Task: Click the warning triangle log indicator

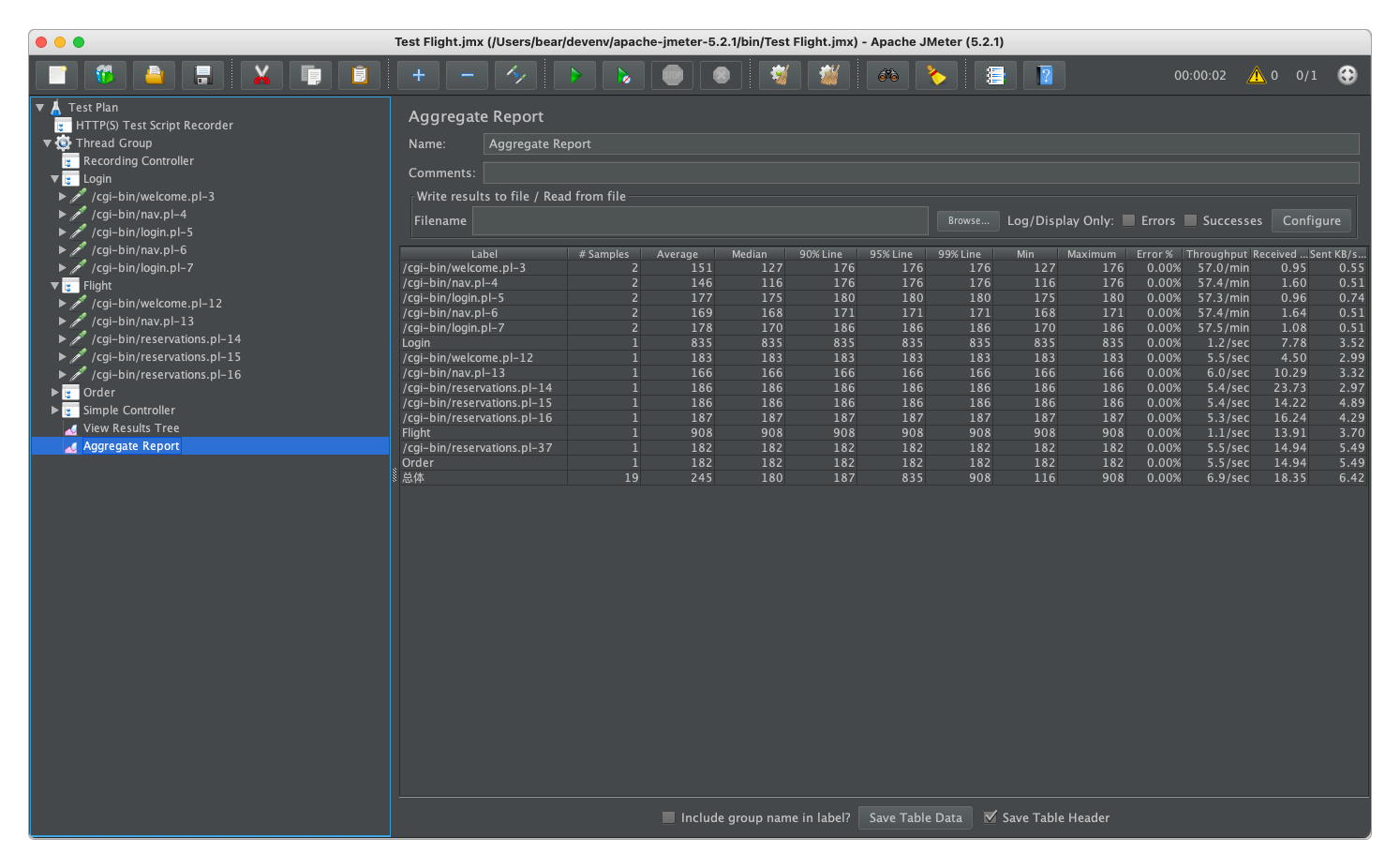Action: point(1257,75)
